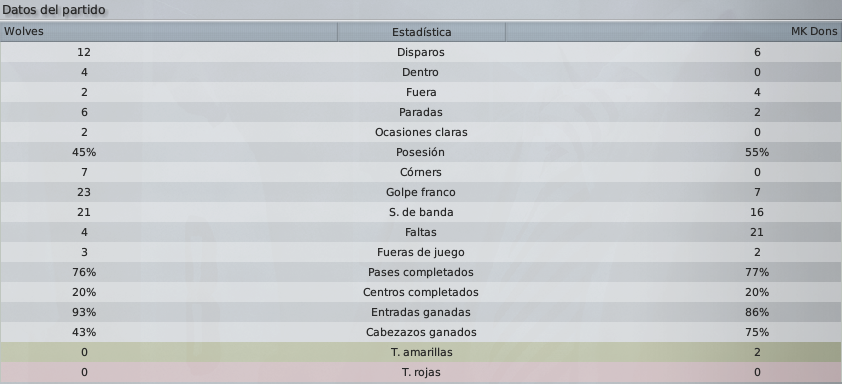Select the T. rojas red row
Screen dimensions: 842x384
(x=421, y=372)
